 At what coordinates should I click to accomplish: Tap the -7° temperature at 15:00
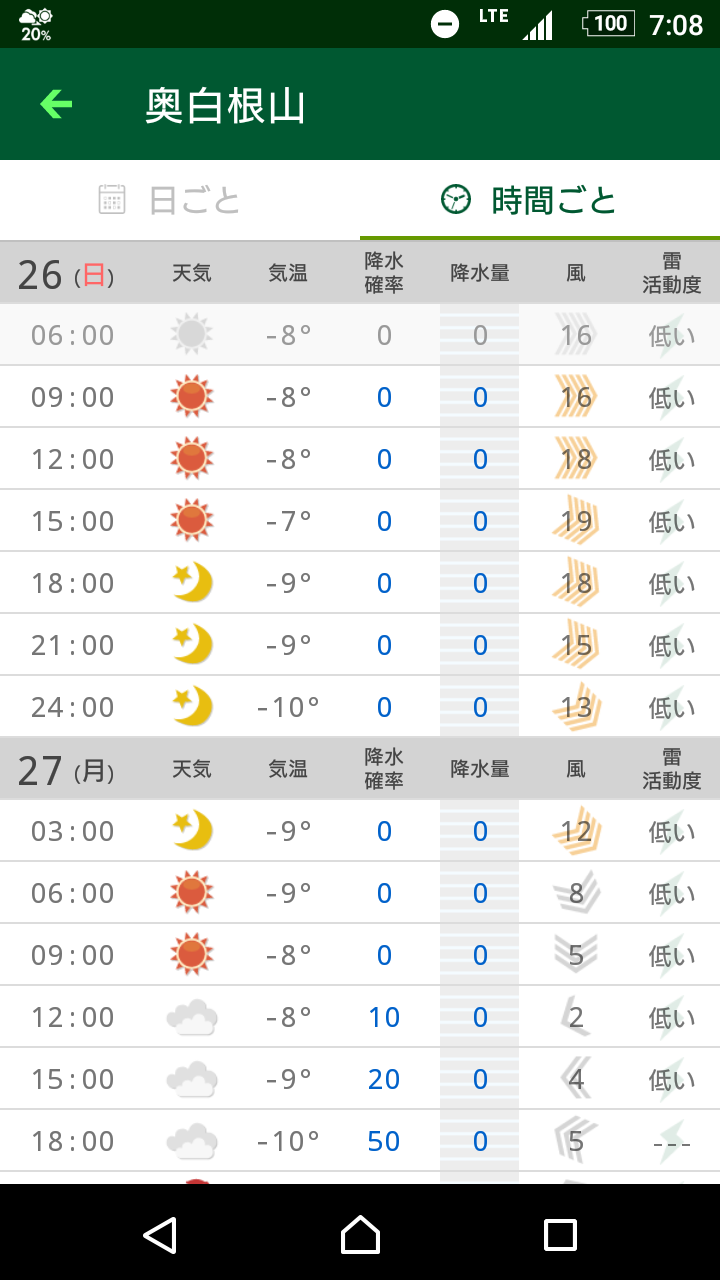(x=288, y=521)
